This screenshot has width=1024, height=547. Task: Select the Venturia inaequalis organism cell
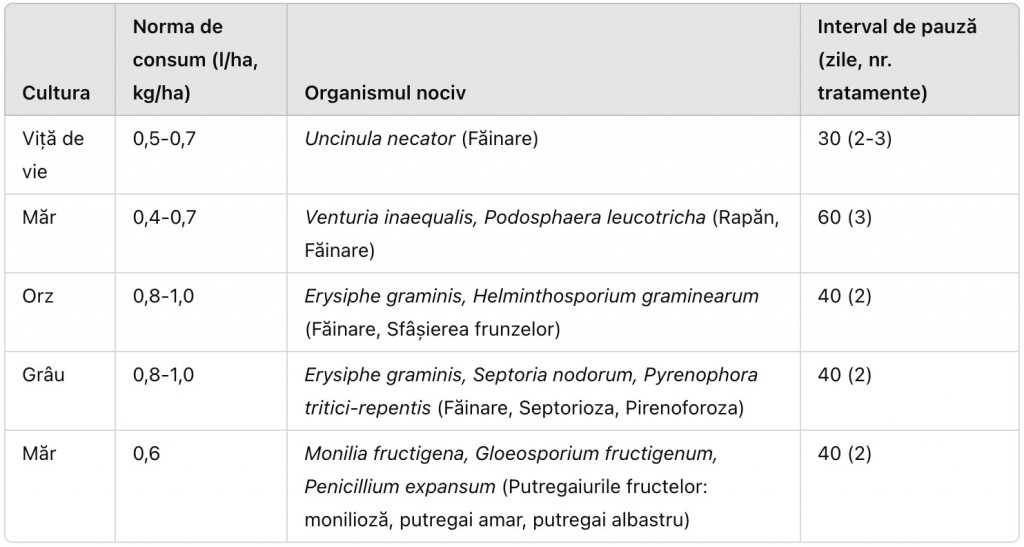click(530, 232)
